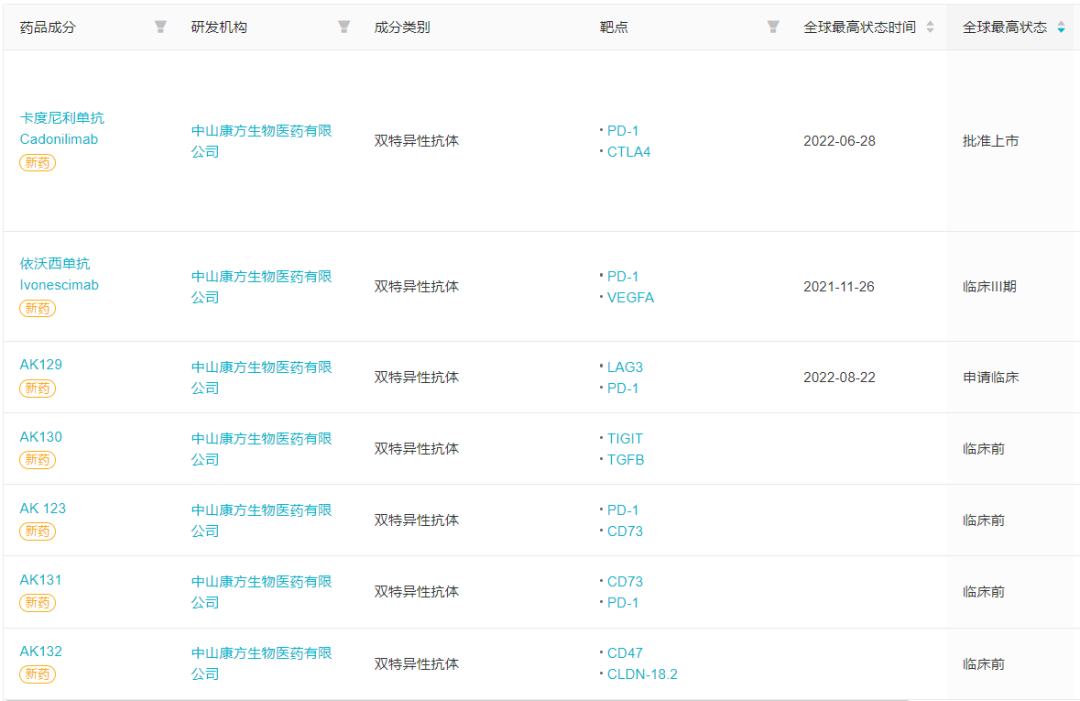Open 中山康方生物医药有限公司 link in AK132 row
This screenshot has width=1080, height=701.
coord(261,664)
